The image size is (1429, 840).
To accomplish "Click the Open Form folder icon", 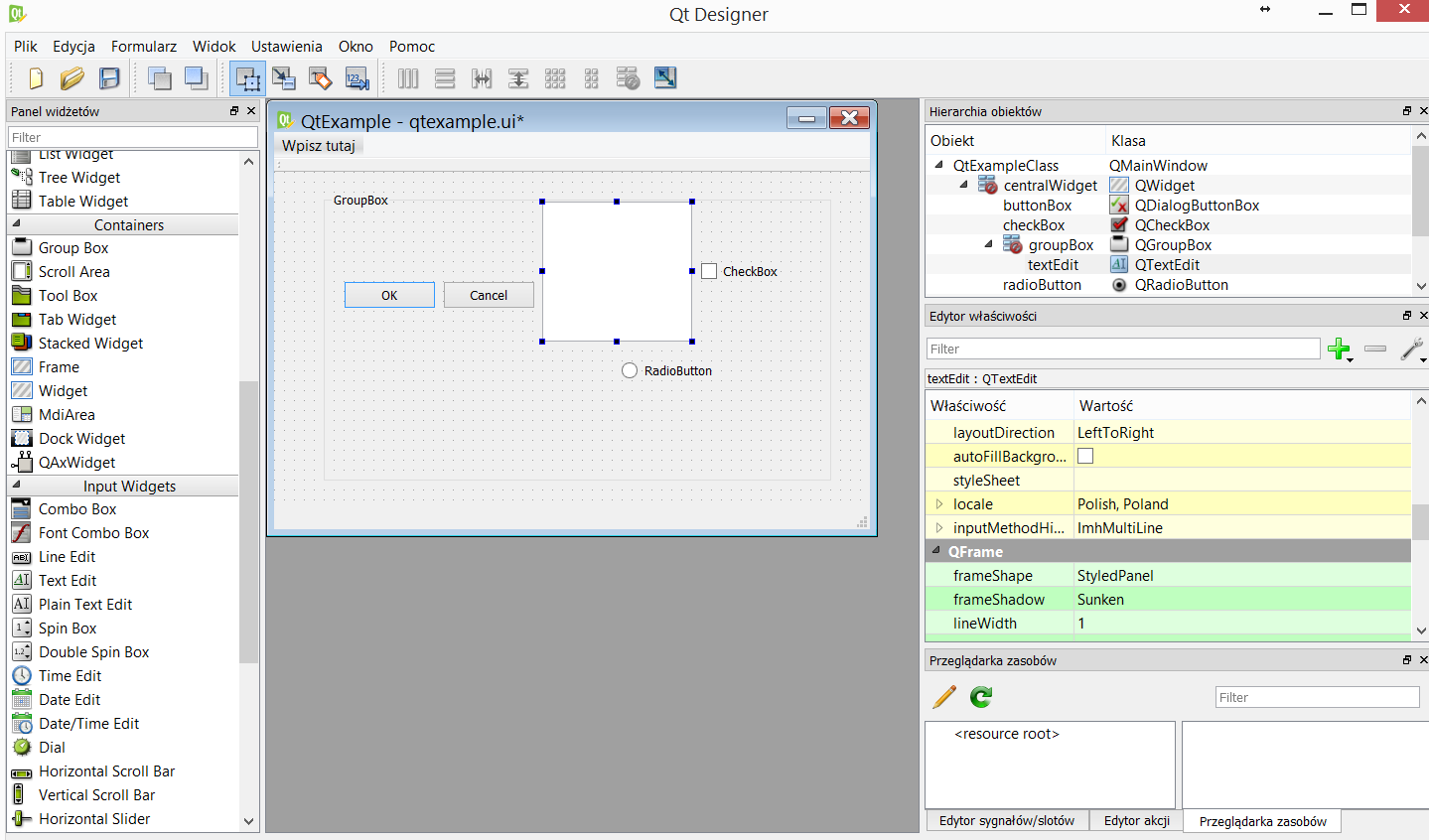I will [72, 78].
